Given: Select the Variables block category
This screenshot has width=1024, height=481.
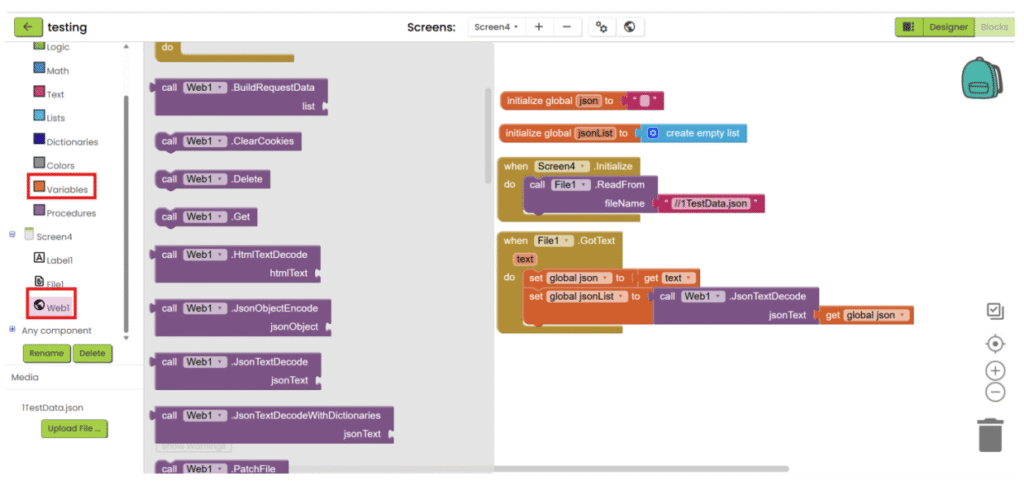Looking at the screenshot, I should [x=67, y=189].
